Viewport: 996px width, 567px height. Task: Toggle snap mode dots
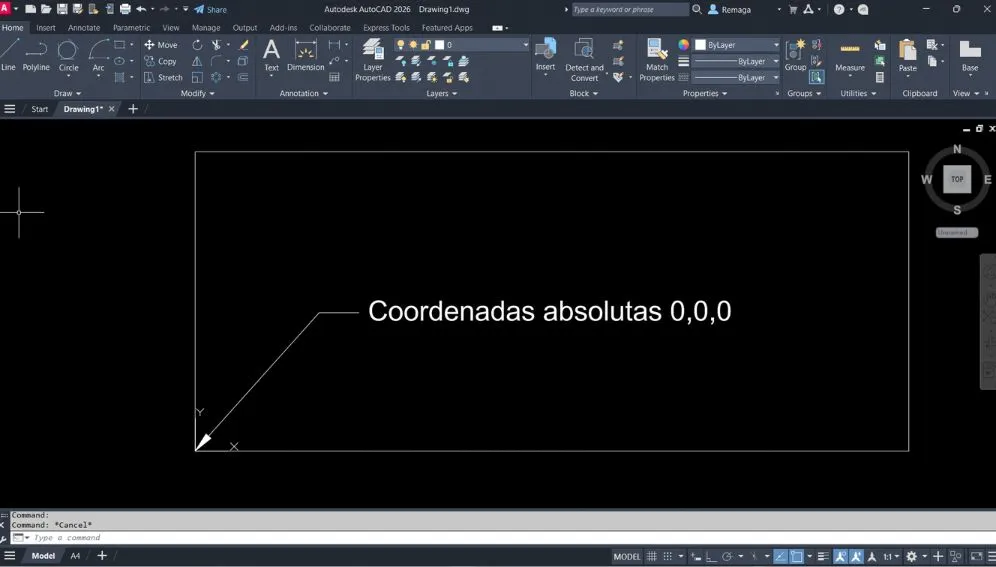click(x=668, y=557)
